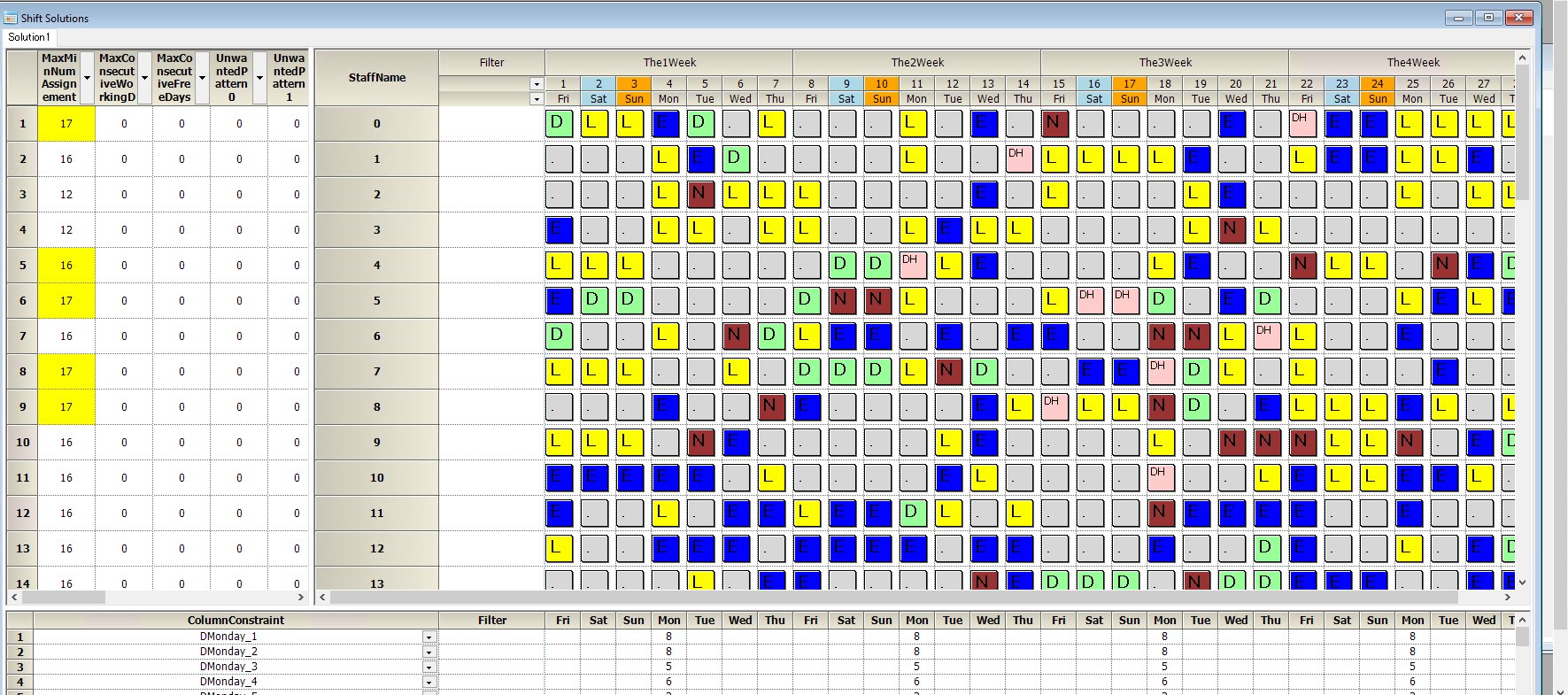
Task: Click staff 3 blue F shift on day 1
Action: pos(559,229)
